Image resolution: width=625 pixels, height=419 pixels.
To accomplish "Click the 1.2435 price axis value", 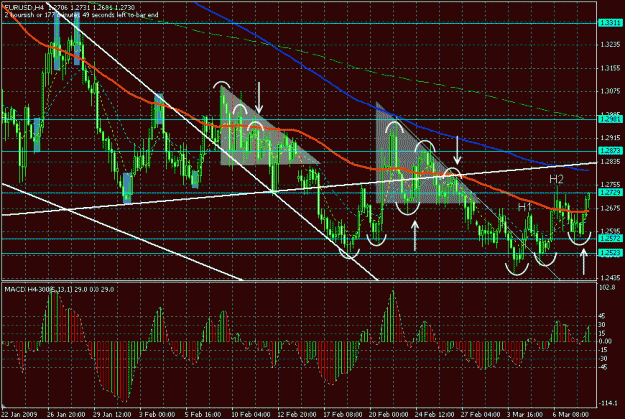I will coord(610,278).
